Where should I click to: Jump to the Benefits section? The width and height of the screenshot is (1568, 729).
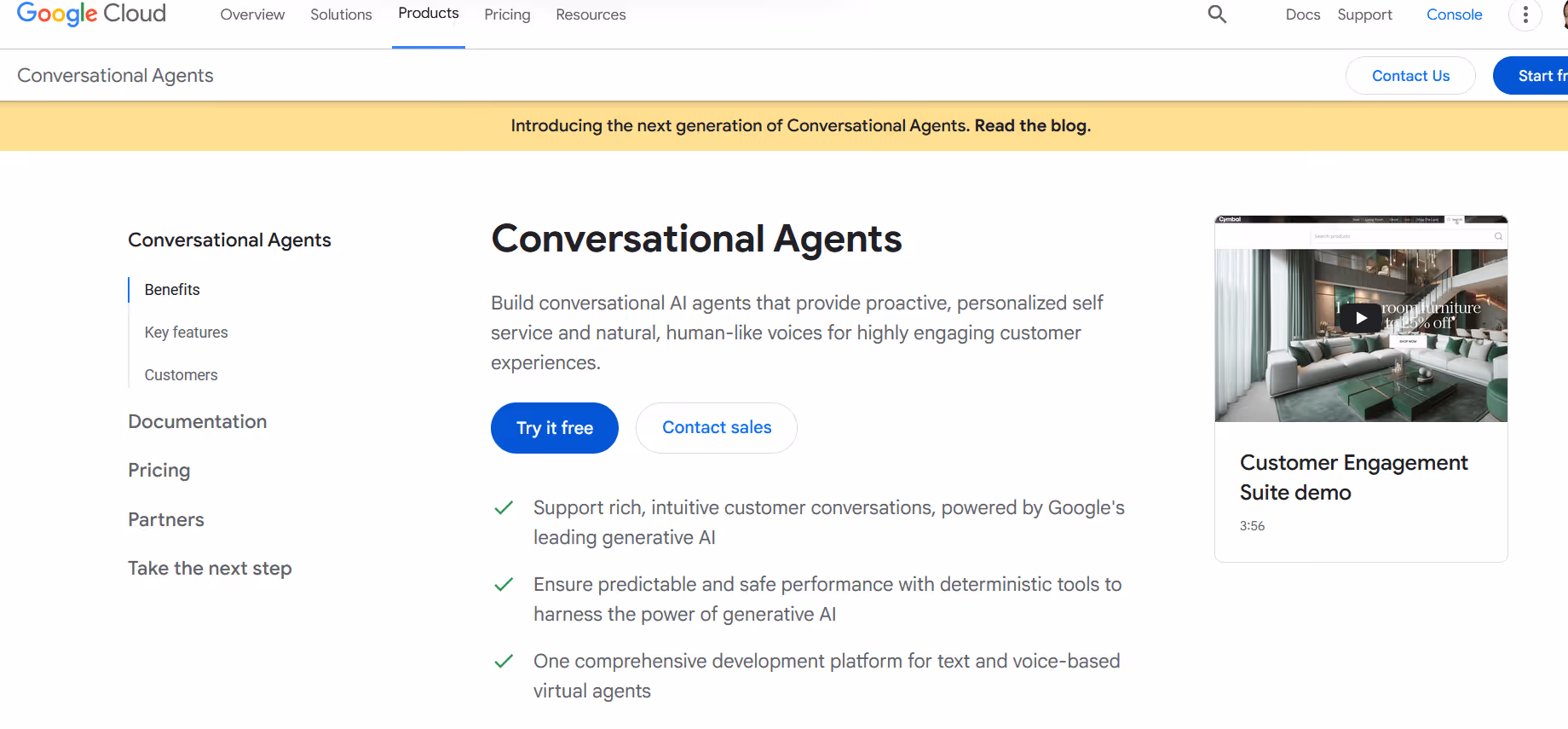(x=172, y=290)
